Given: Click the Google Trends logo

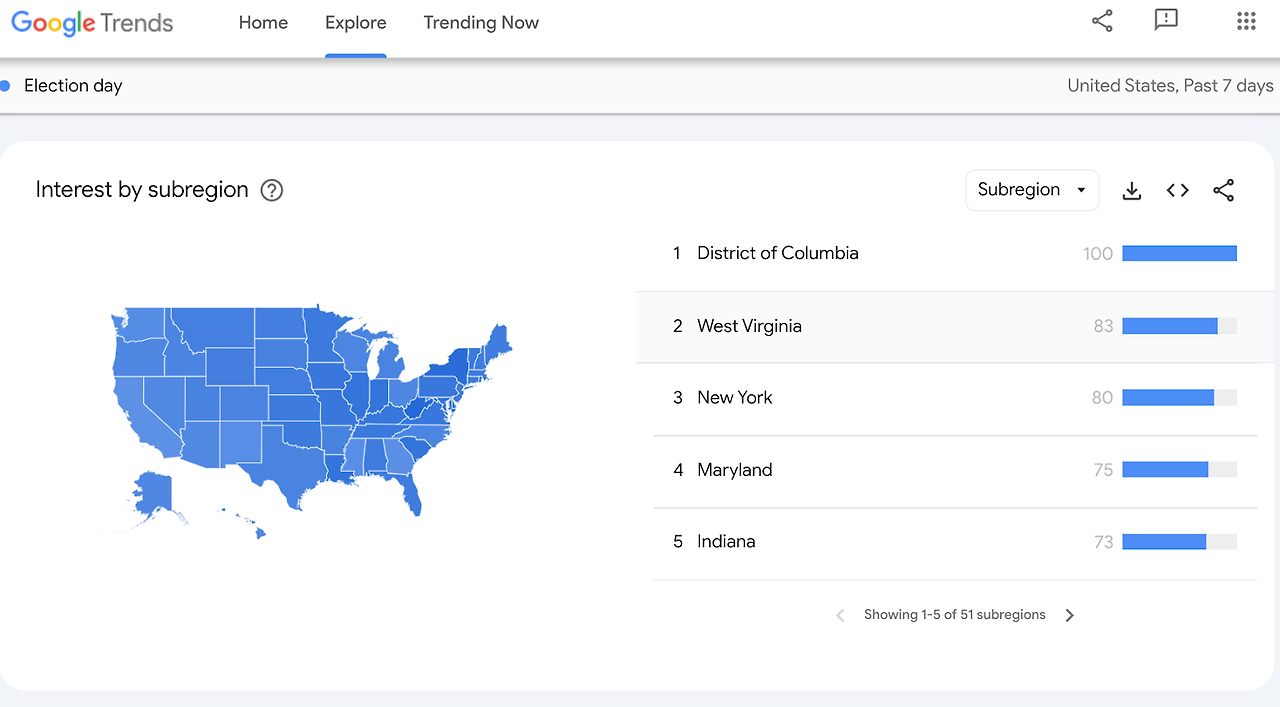Looking at the screenshot, I should point(92,23).
